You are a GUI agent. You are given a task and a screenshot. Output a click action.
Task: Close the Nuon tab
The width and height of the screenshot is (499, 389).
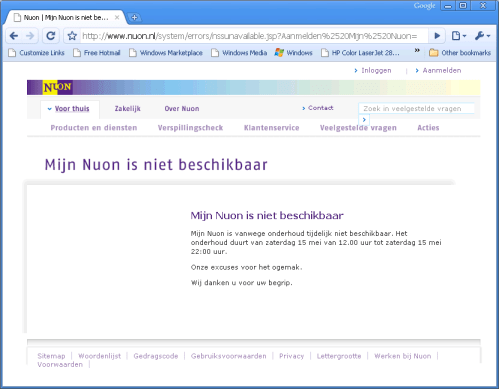[x=117, y=18]
